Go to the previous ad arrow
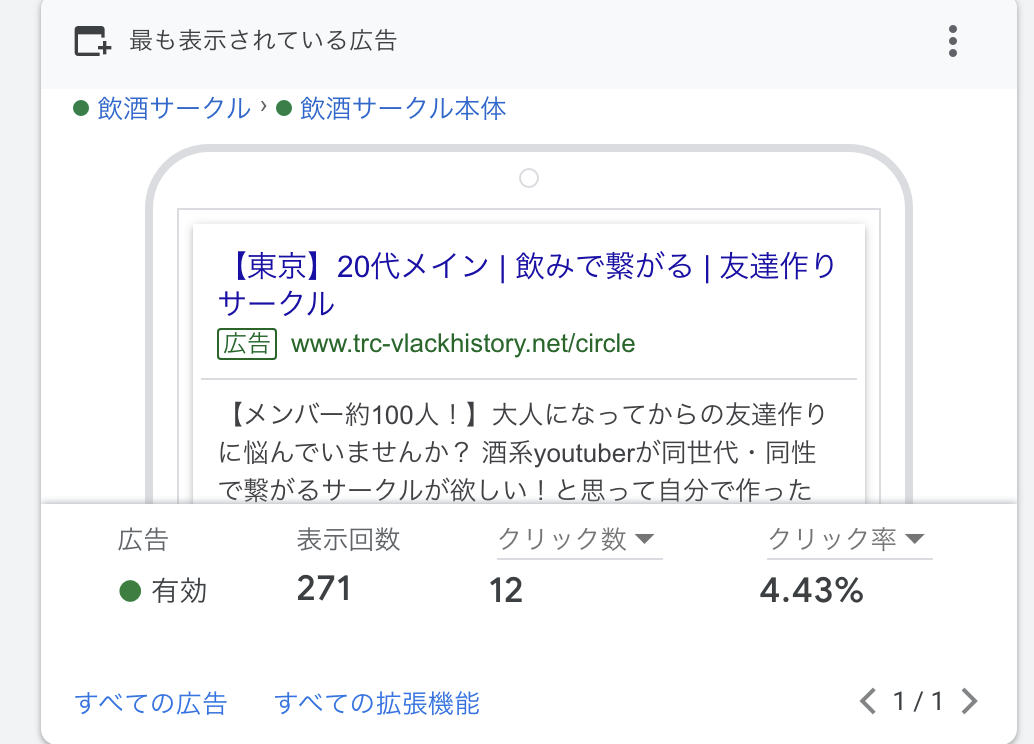This screenshot has width=1034, height=744. (868, 701)
